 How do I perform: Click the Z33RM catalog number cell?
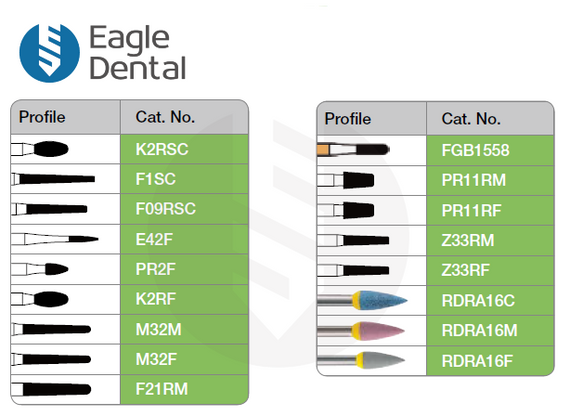click(490, 240)
